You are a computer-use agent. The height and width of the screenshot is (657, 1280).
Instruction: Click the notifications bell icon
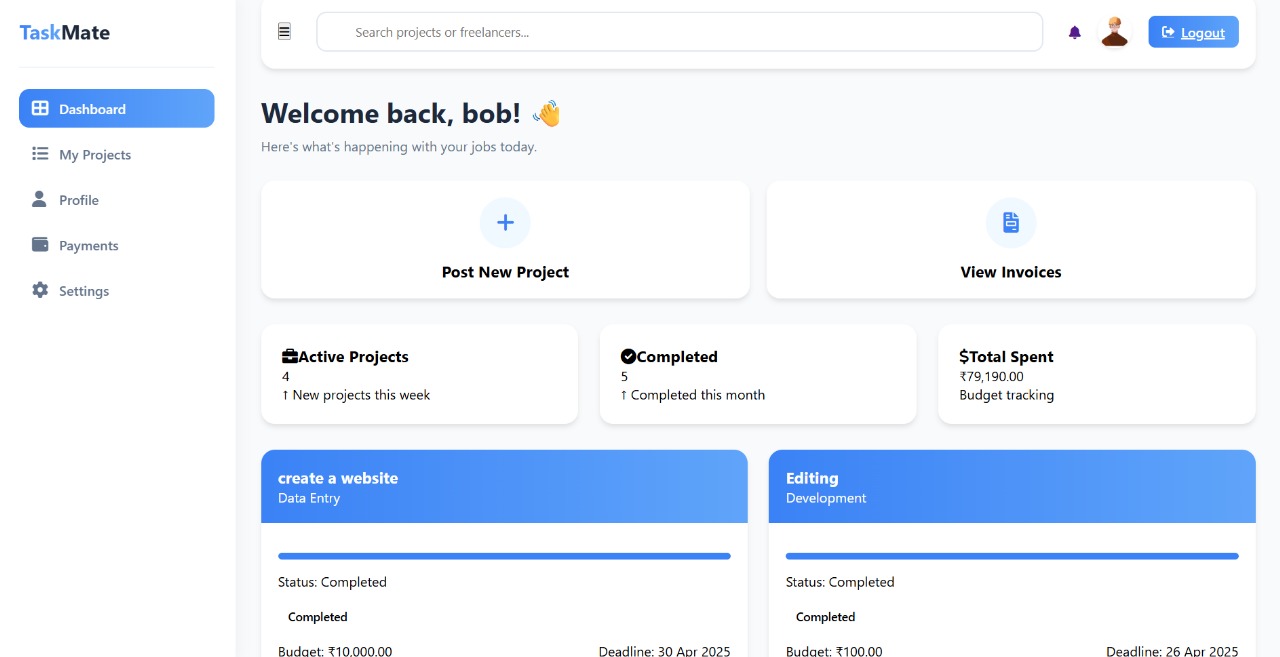(x=1074, y=32)
